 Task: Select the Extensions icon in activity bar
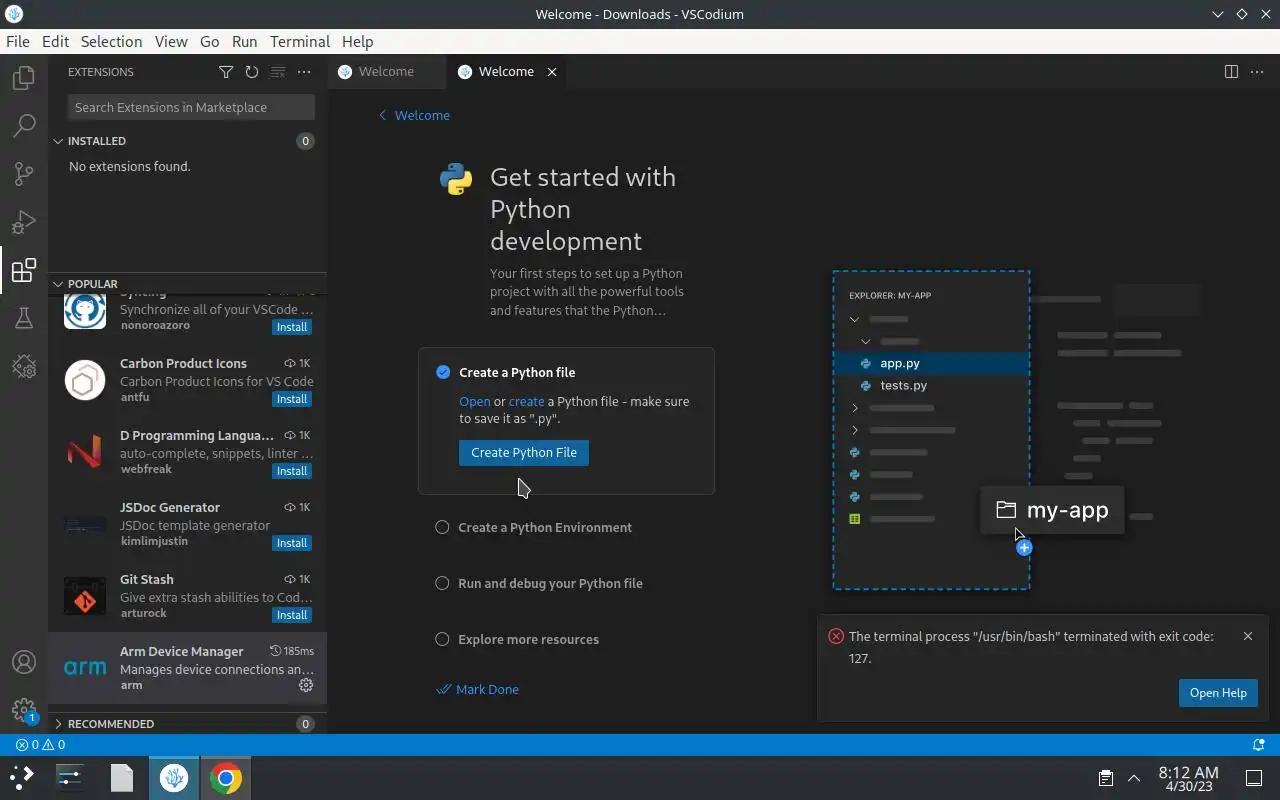click(24, 270)
